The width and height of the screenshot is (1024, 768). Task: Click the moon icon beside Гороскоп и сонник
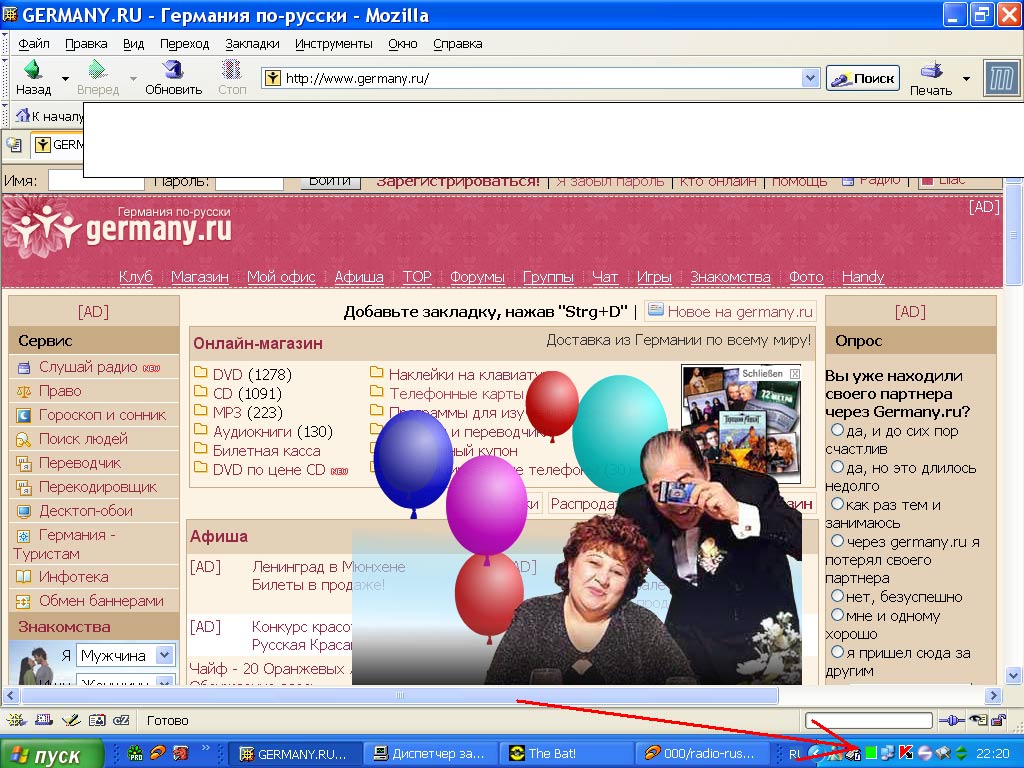tap(24, 415)
